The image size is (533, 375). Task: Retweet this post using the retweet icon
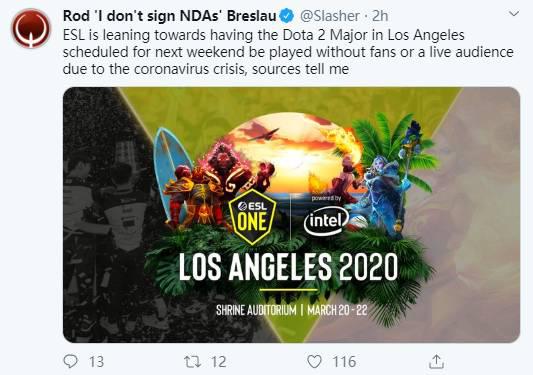[x=192, y=362]
